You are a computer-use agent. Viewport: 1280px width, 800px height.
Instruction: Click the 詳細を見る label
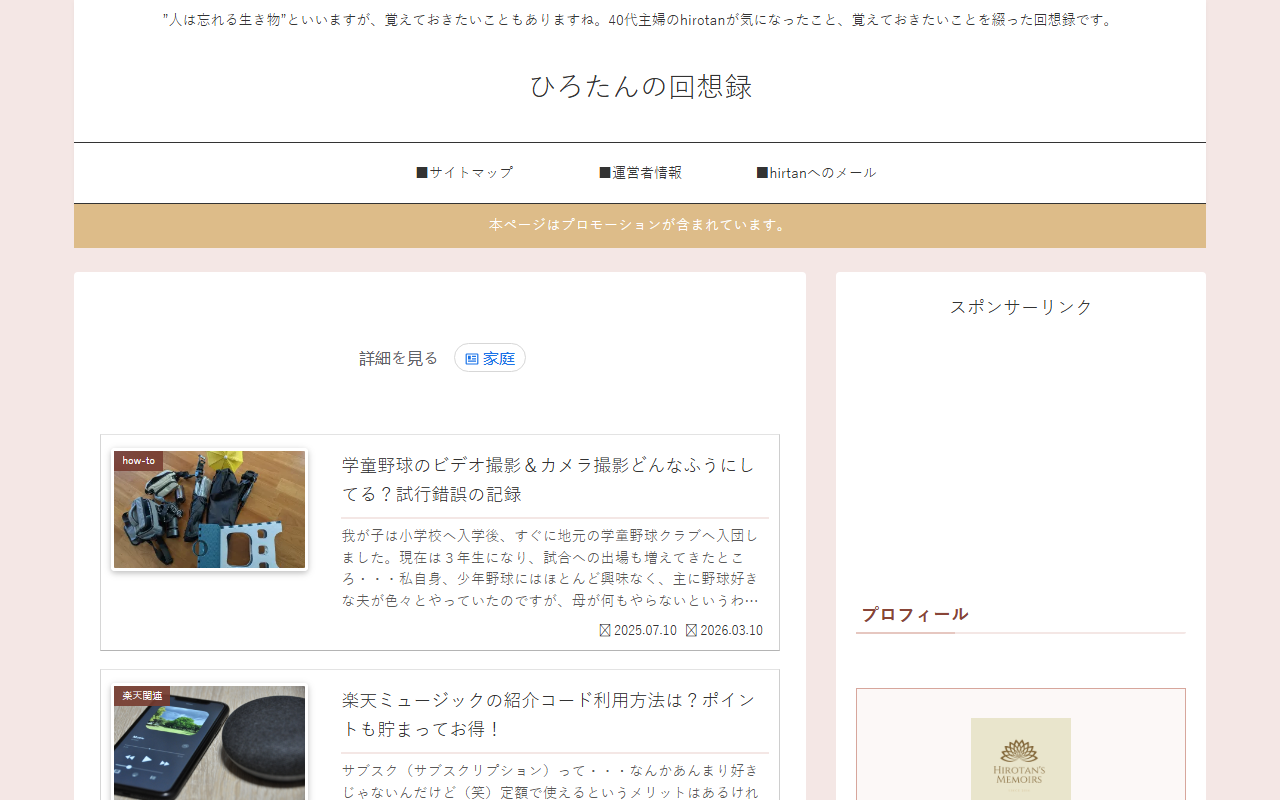pos(399,358)
